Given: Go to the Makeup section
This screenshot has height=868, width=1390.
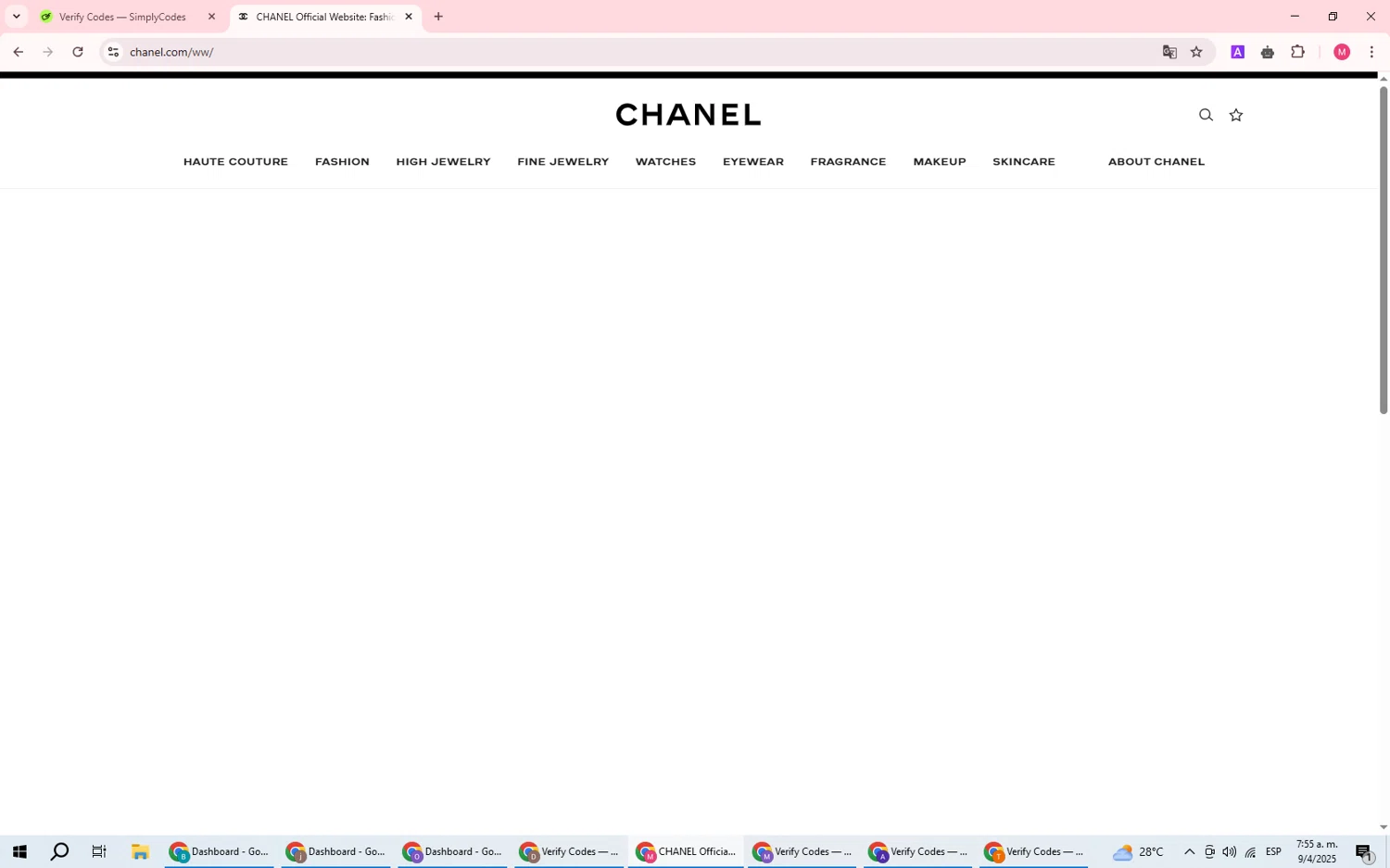Looking at the screenshot, I should coord(940,162).
